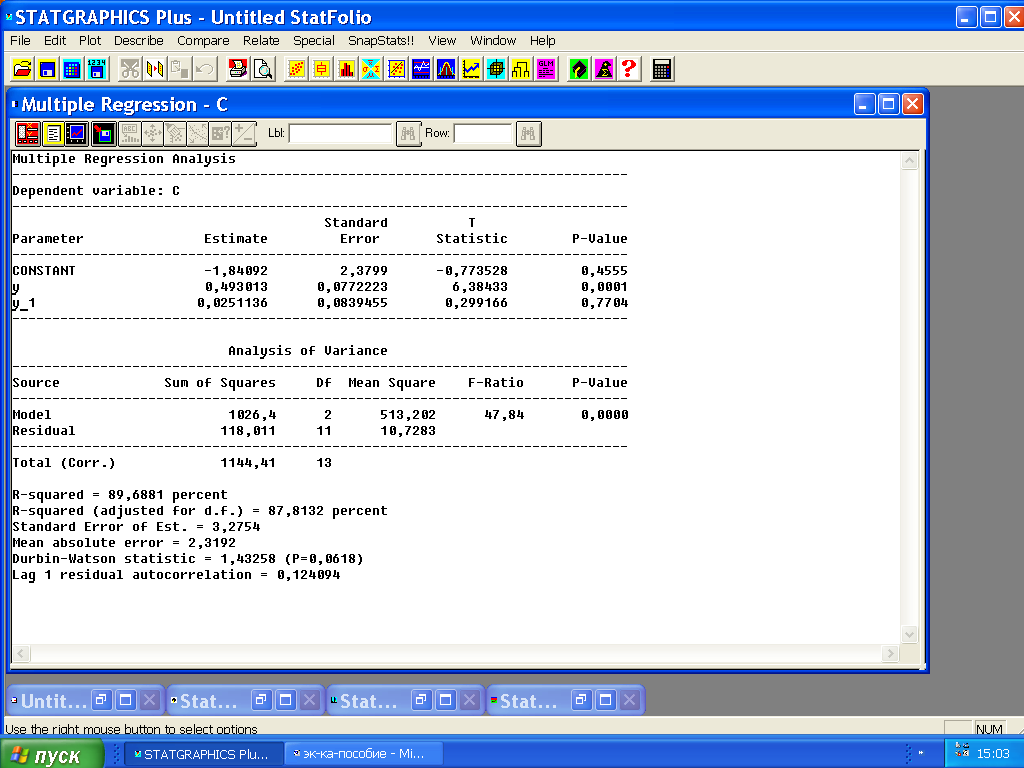Print using the printer icon
The width and height of the screenshot is (1024, 768).
(x=238, y=69)
